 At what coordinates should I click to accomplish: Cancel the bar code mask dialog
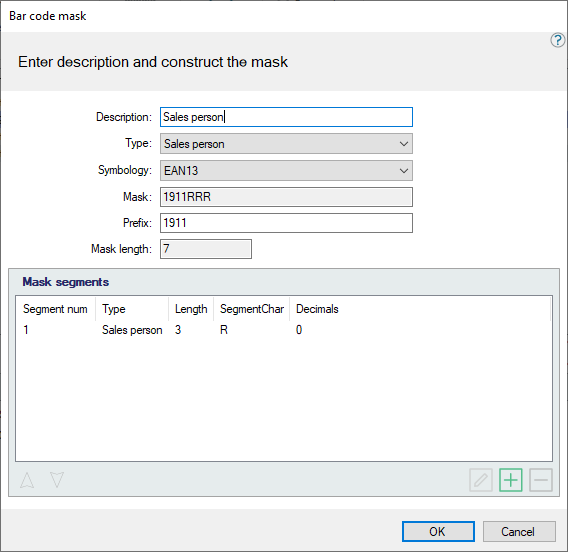click(x=519, y=531)
